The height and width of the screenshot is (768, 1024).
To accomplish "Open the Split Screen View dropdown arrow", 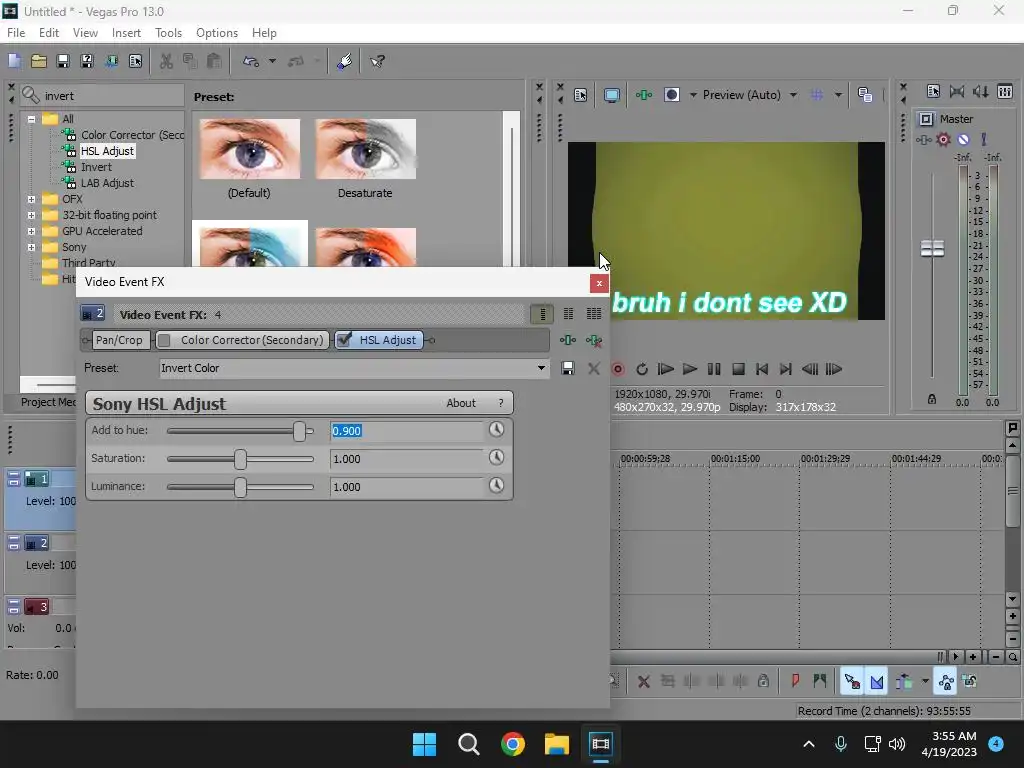I will 693,95.
